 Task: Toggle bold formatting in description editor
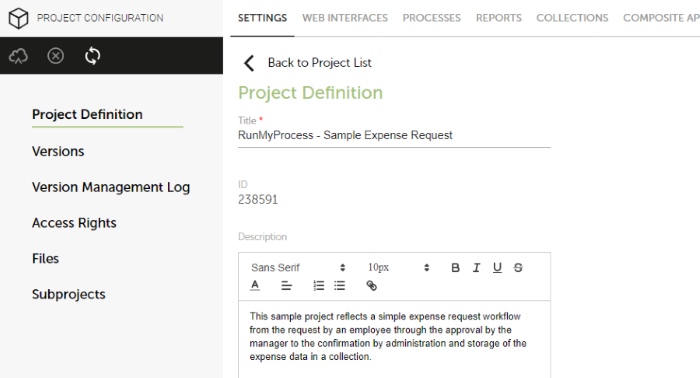455,268
